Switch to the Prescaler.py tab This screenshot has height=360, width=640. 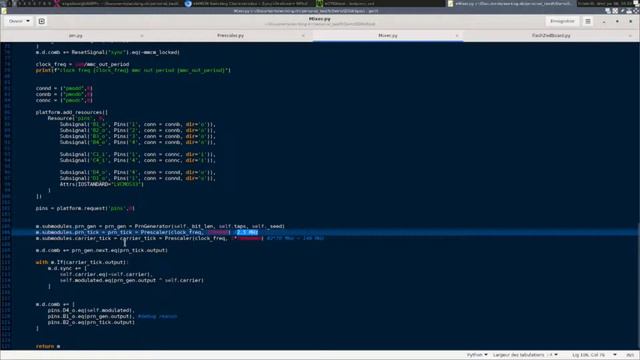[x=231, y=36]
